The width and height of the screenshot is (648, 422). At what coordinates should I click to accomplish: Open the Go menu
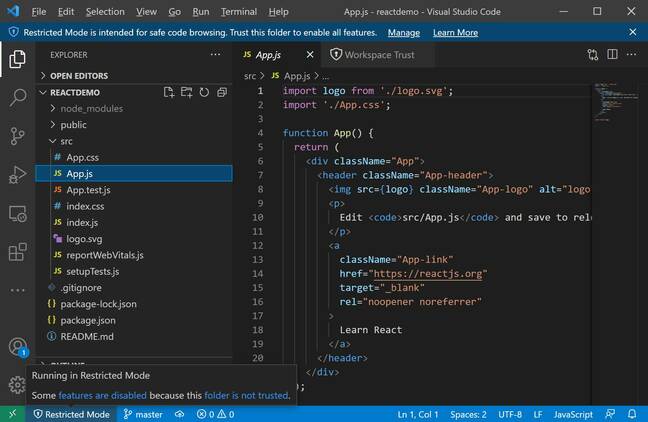(174, 12)
